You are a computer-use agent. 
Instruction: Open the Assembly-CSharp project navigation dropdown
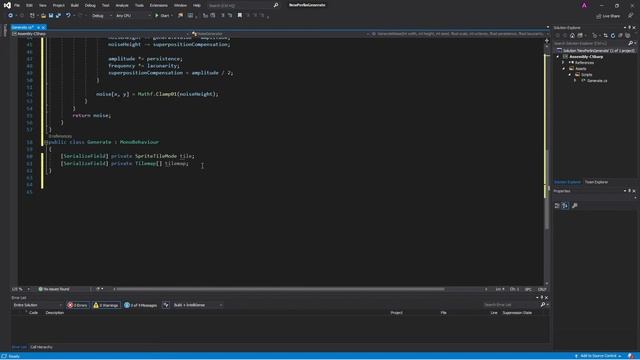click(x=100, y=34)
